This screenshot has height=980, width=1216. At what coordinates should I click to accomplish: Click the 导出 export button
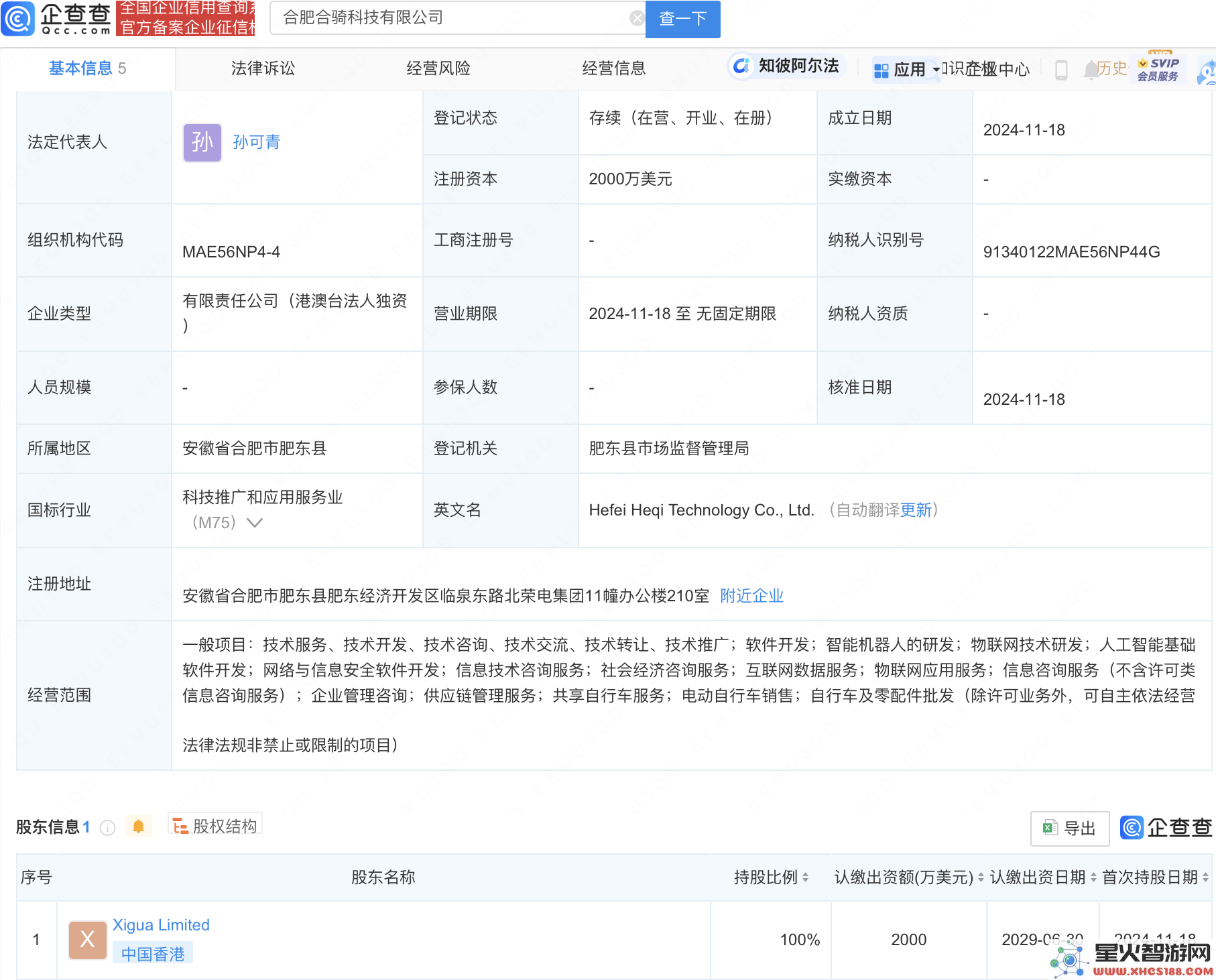pos(1070,829)
